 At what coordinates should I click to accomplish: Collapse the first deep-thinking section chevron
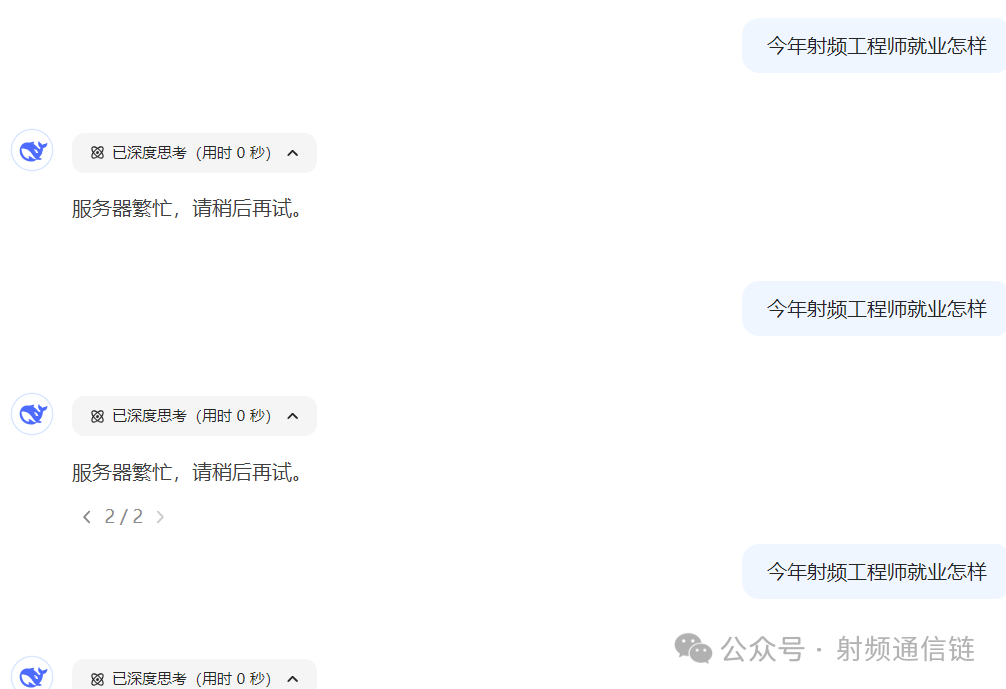(x=293, y=153)
